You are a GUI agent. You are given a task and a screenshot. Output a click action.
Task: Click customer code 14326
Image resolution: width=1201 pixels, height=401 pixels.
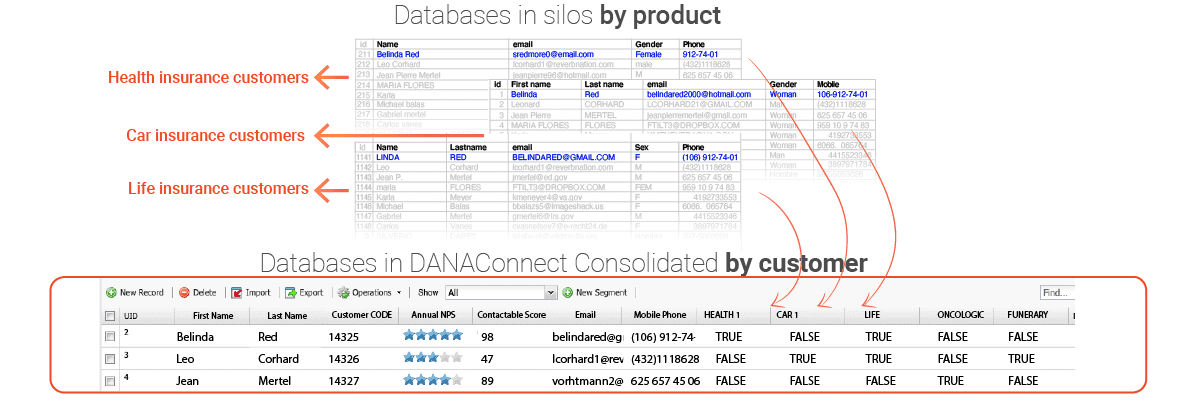coord(345,360)
